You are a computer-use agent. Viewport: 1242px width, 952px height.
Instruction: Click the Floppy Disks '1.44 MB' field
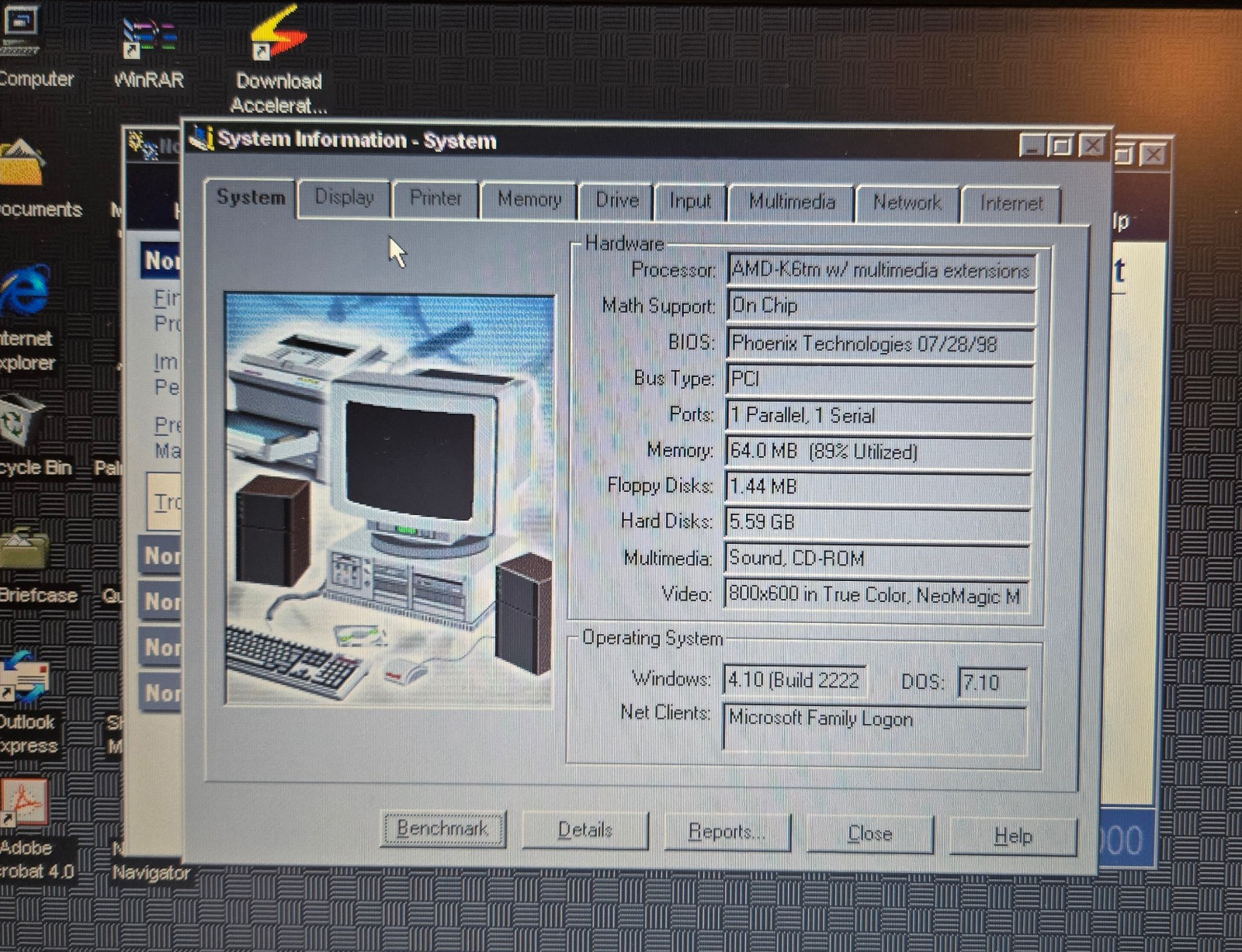tap(877, 486)
